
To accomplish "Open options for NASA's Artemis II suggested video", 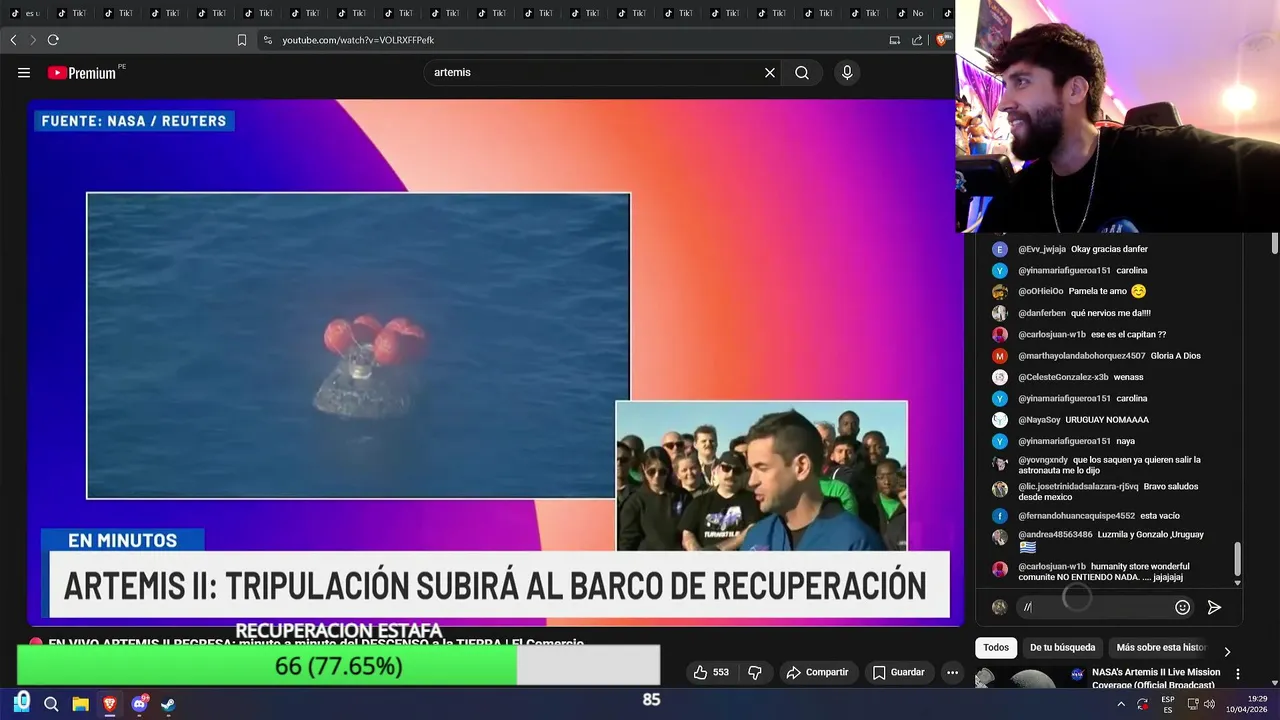I will pos(1238,674).
